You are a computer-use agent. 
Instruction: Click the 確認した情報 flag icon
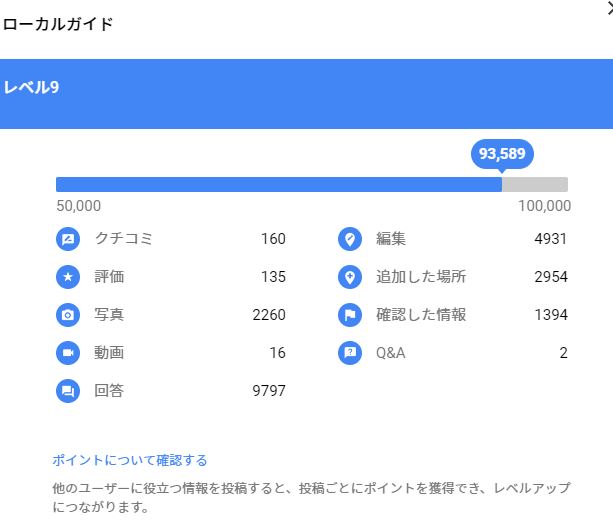click(349, 315)
